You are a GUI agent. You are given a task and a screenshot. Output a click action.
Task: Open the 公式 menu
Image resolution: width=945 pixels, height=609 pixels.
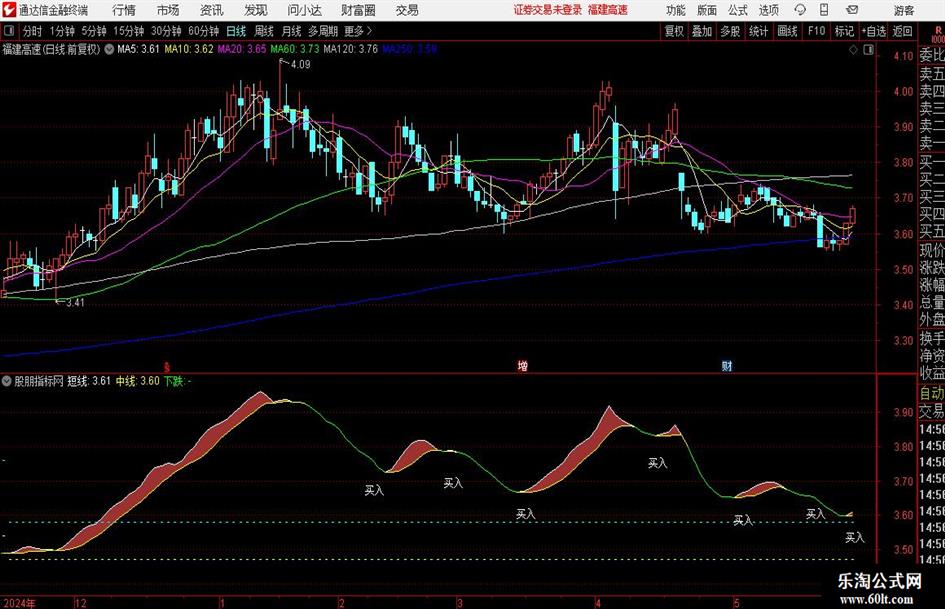(x=738, y=10)
